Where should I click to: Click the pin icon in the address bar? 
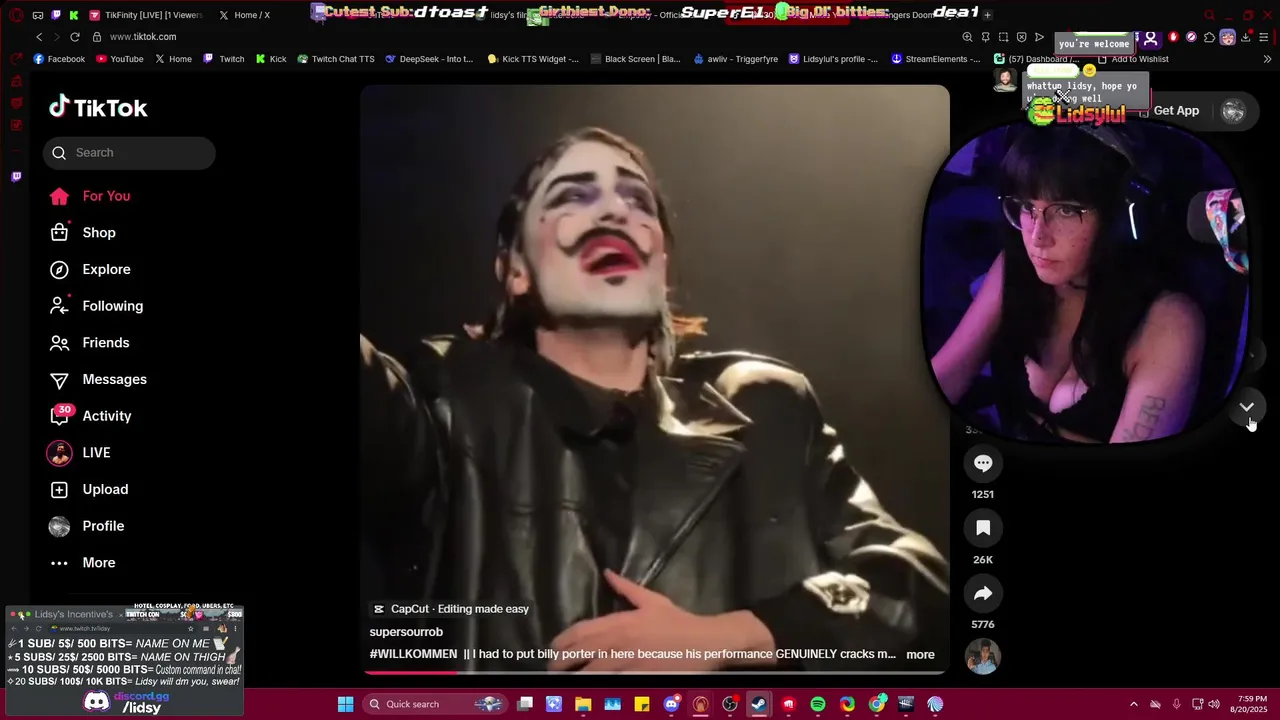pyautogui.click(x=985, y=37)
